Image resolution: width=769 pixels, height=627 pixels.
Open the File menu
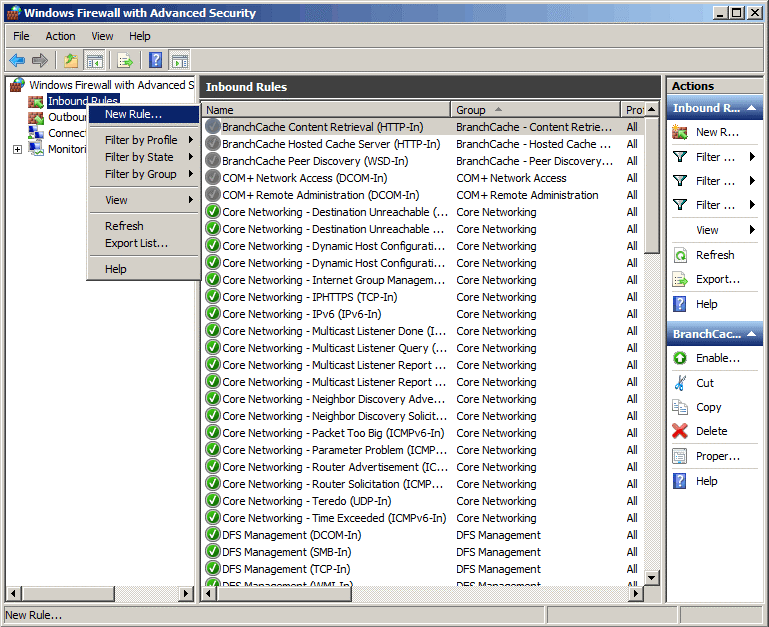coord(21,36)
